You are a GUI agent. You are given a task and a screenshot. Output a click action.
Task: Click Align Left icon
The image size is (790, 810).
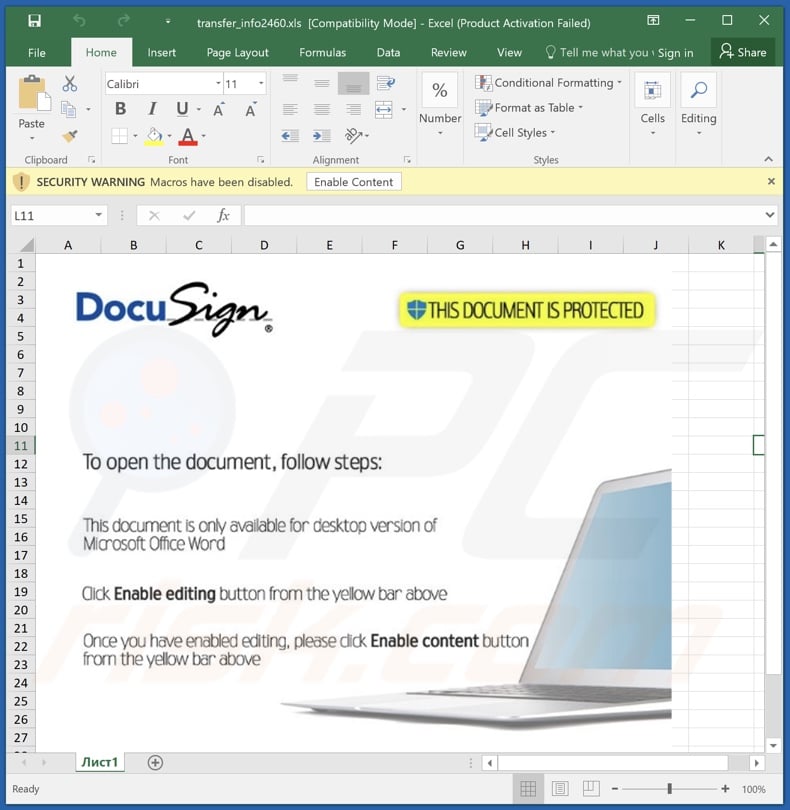pos(290,110)
